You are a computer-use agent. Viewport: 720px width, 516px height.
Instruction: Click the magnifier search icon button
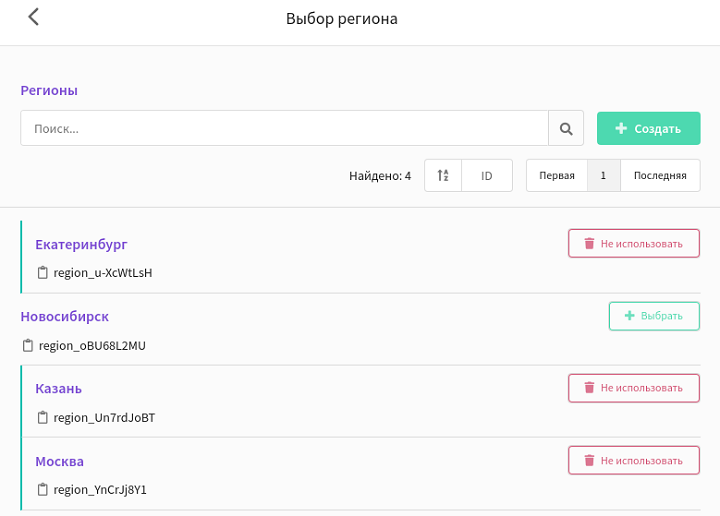(x=566, y=129)
